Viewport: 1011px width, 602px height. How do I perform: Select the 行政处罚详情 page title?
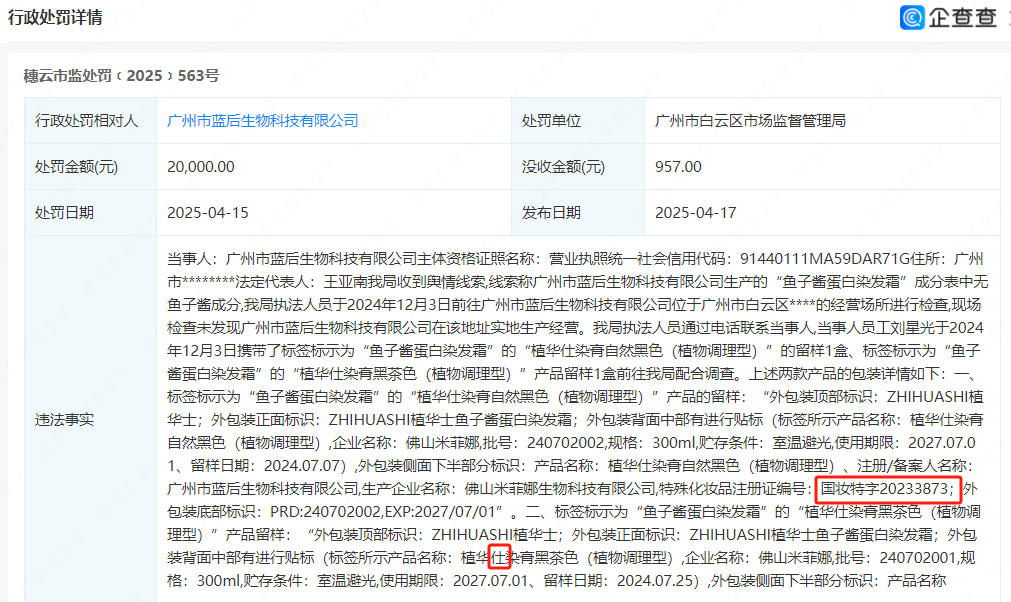point(55,17)
